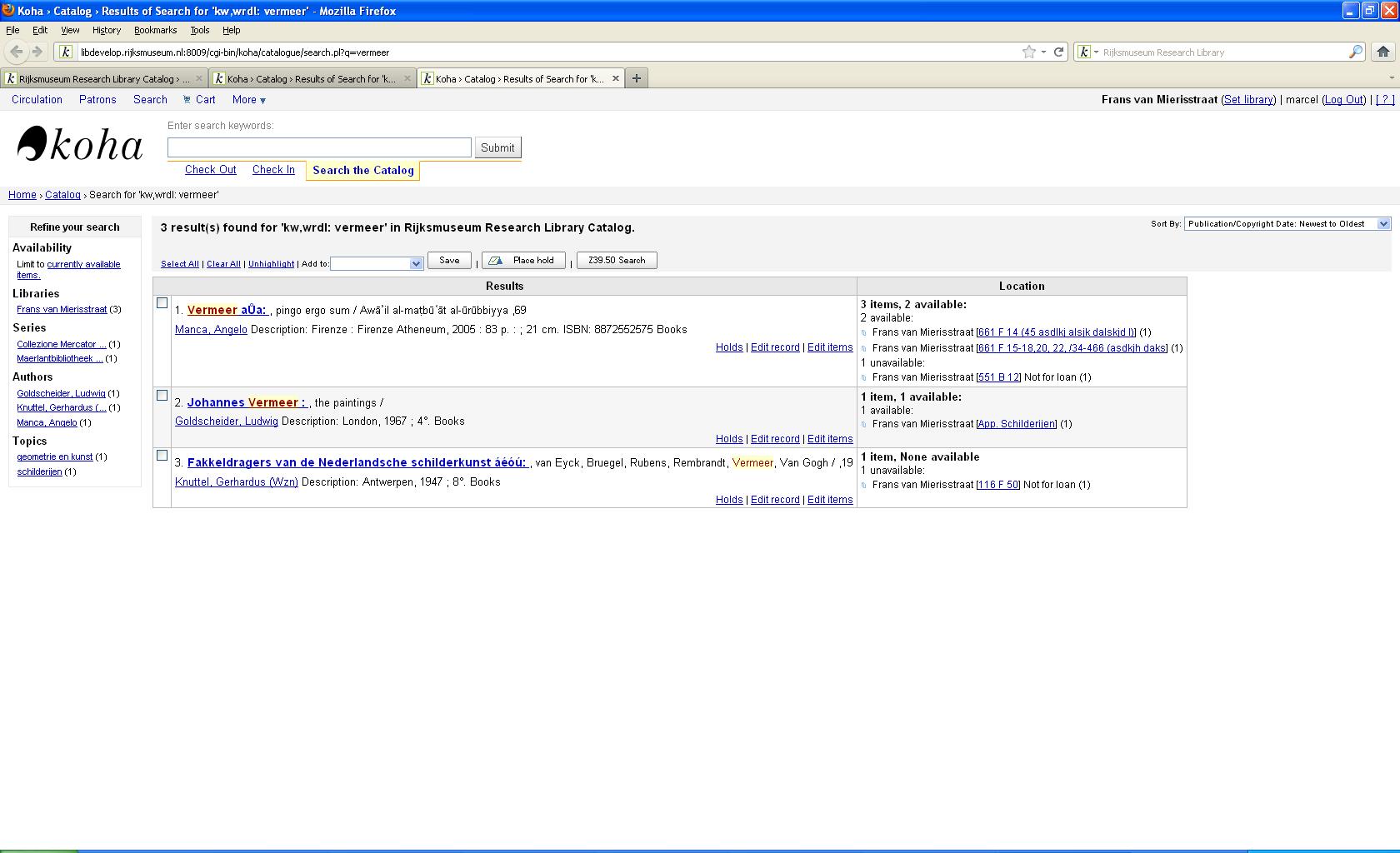Click the cart icon in Koha navigation
Screen dimensions: 1400x853
(187, 100)
